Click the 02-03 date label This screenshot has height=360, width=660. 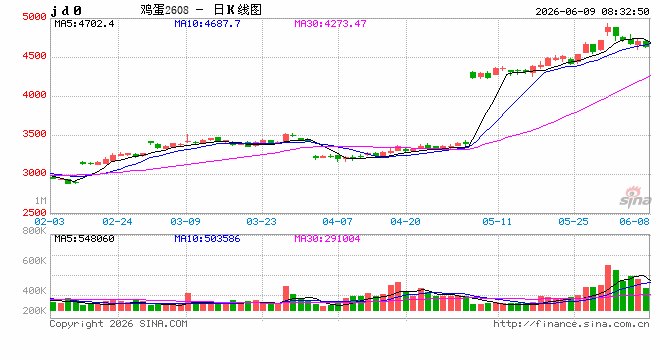pos(50,221)
